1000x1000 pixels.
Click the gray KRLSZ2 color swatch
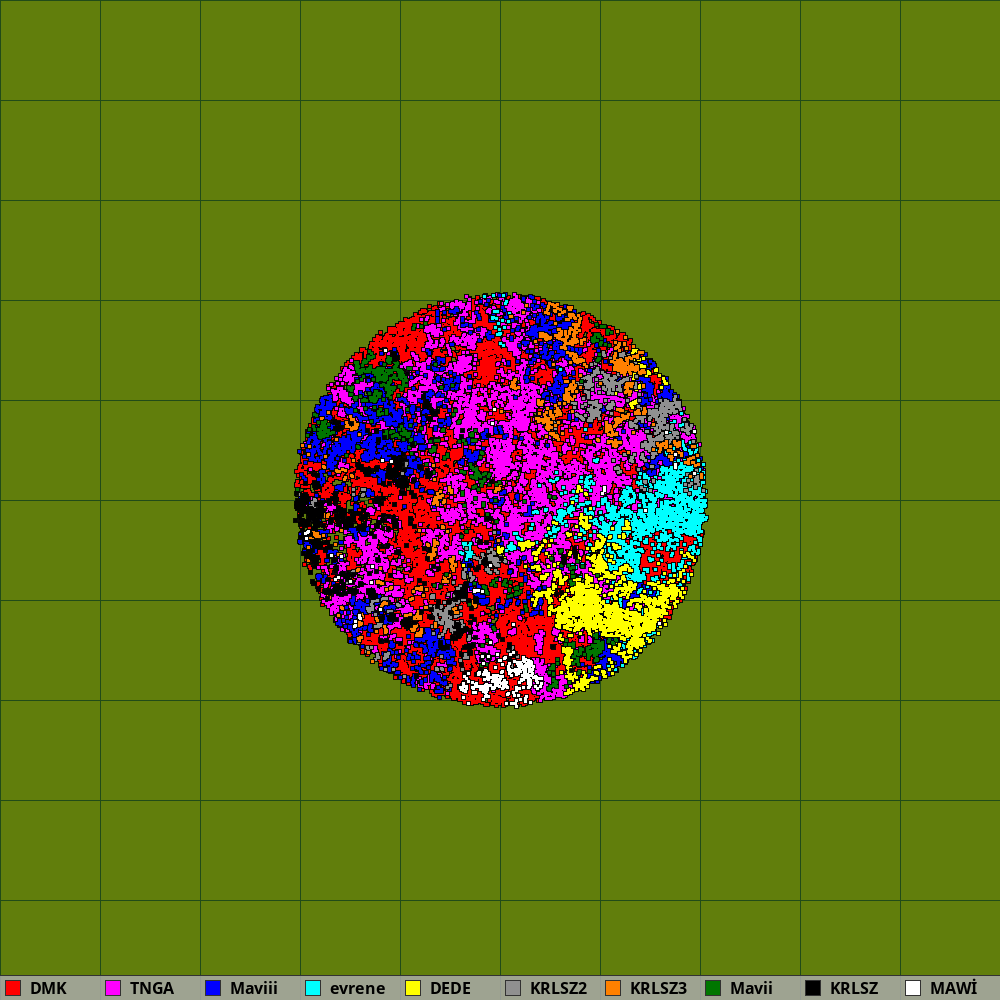[x=513, y=988]
